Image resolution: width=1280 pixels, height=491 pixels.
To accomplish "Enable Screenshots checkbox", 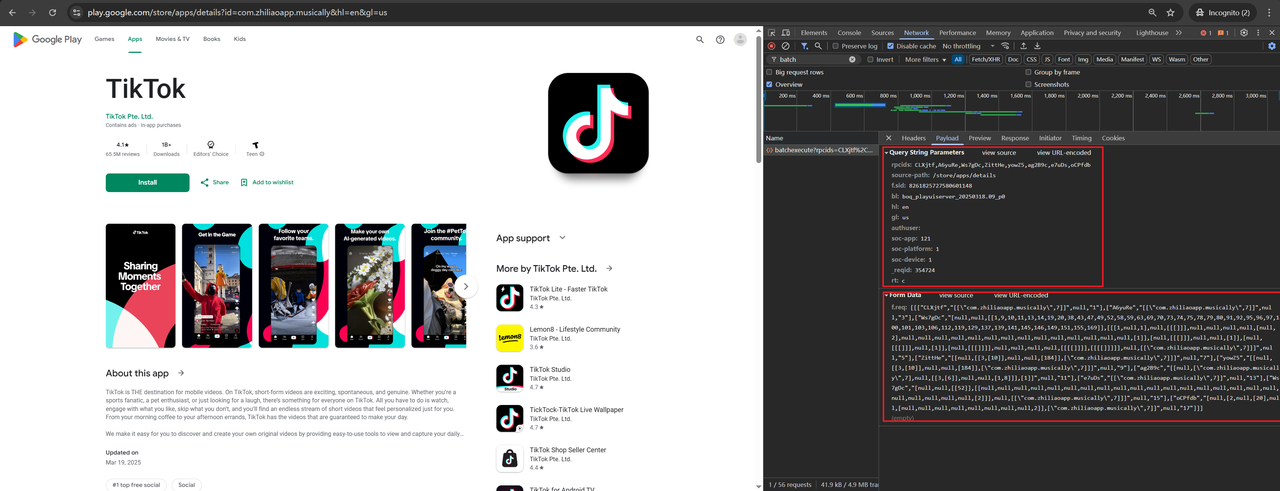I will [1028, 85].
